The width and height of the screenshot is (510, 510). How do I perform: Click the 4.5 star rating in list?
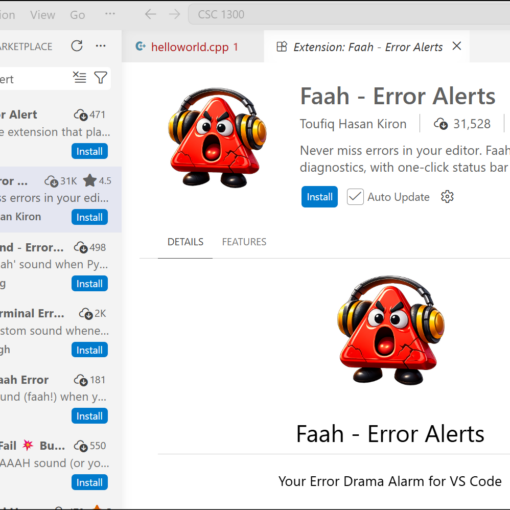pos(97,181)
